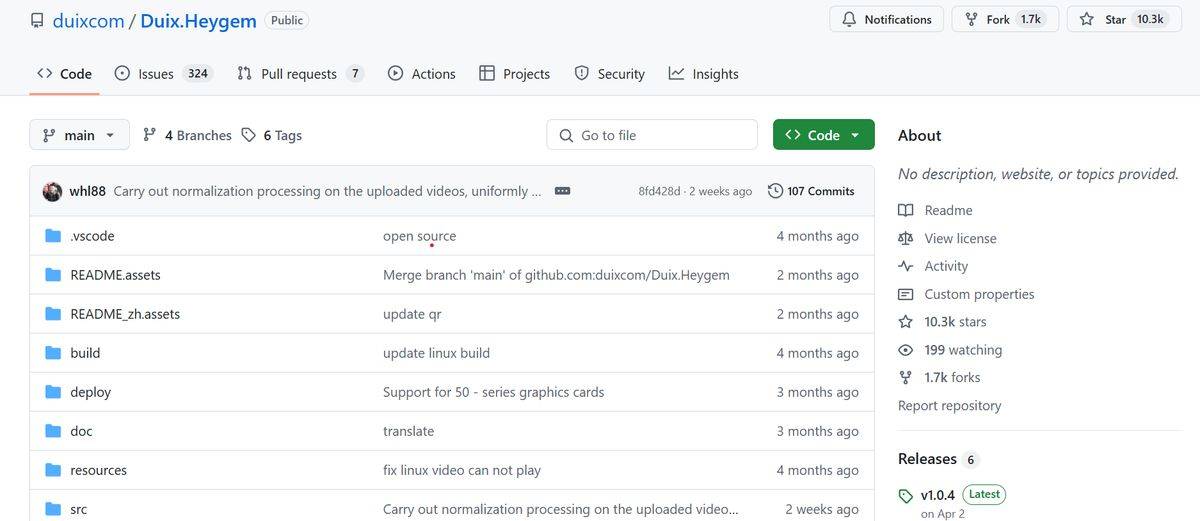Open the Actions tab
Screen dimensions: 1200x521
421,73
